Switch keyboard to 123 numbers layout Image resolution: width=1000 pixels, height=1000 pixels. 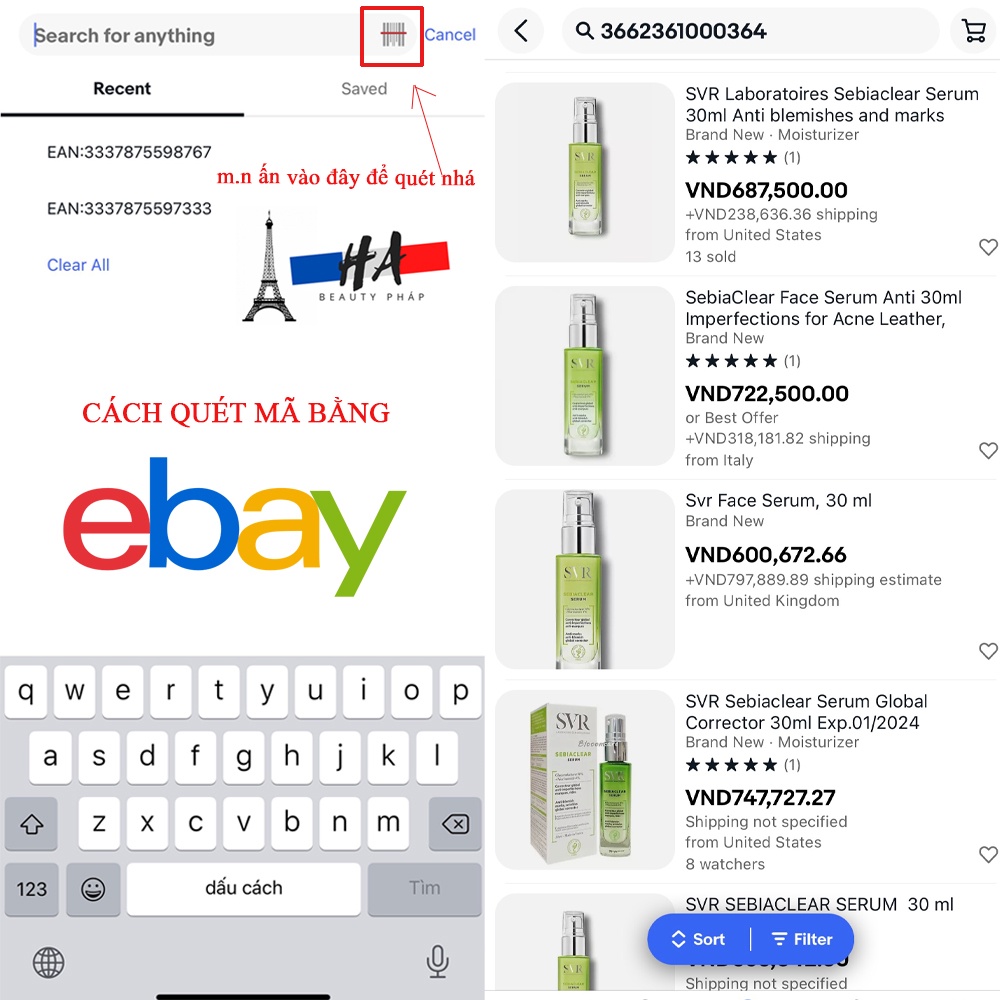tap(31, 889)
